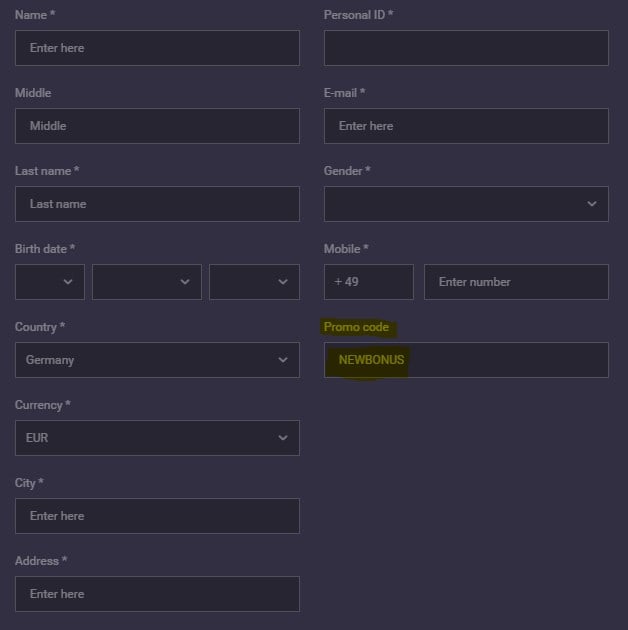Click the Promo code field with NEWBONUS
The width and height of the screenshot is (628, 630).
(466, 360)
